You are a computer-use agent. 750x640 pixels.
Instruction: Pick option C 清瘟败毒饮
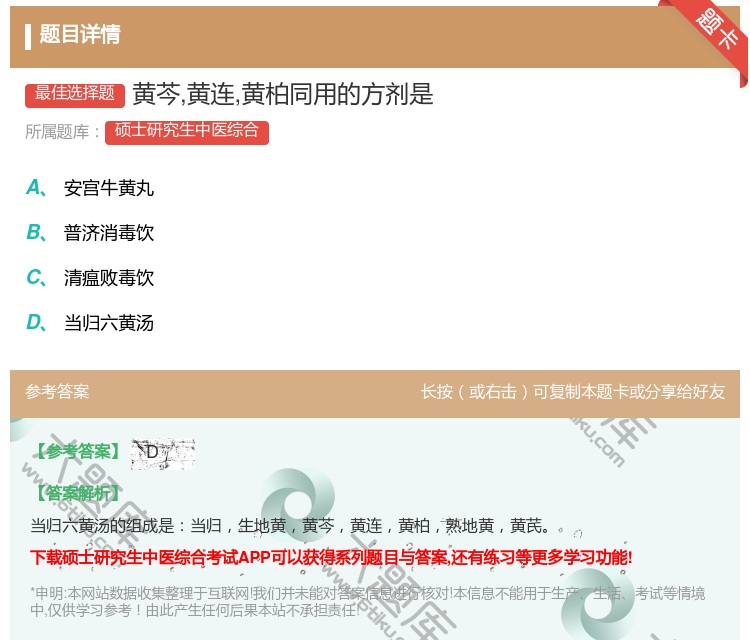click(90, 277)
